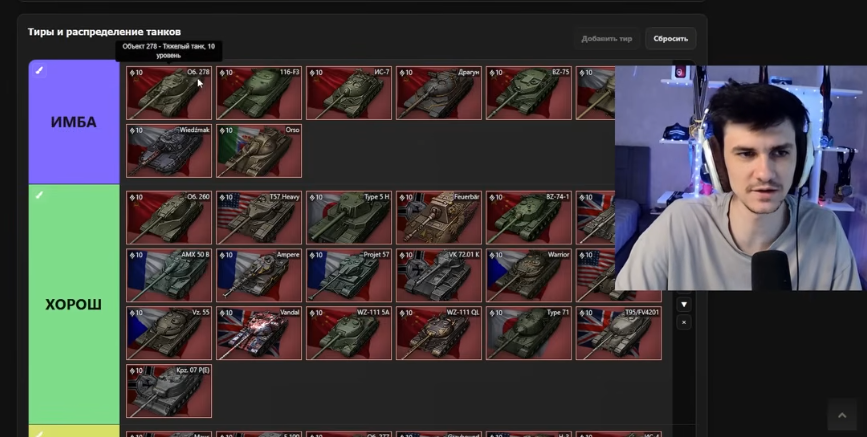
Task: Select the ИС-7 tank card
Action: (x=349, y=93)
